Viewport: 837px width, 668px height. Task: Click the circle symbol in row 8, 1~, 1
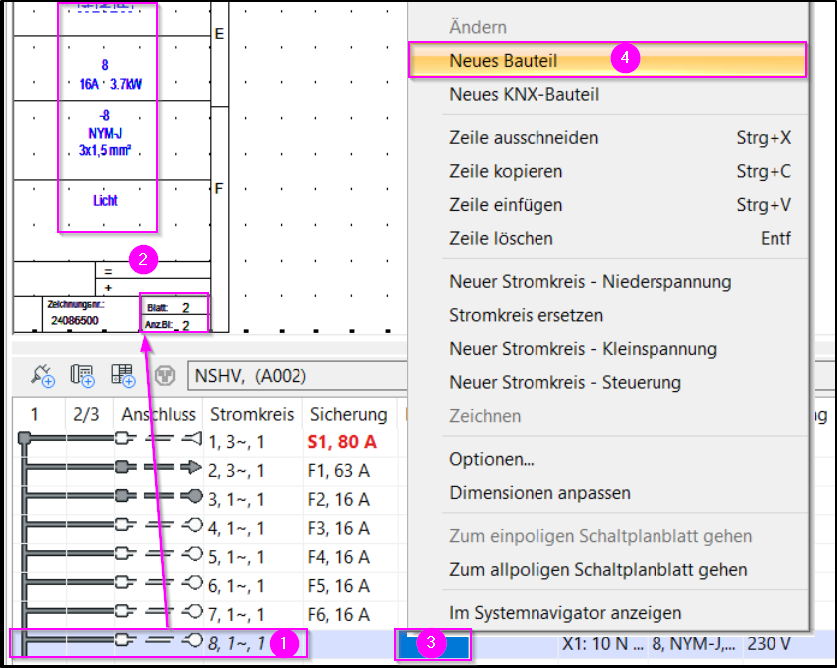pos(192,640)
